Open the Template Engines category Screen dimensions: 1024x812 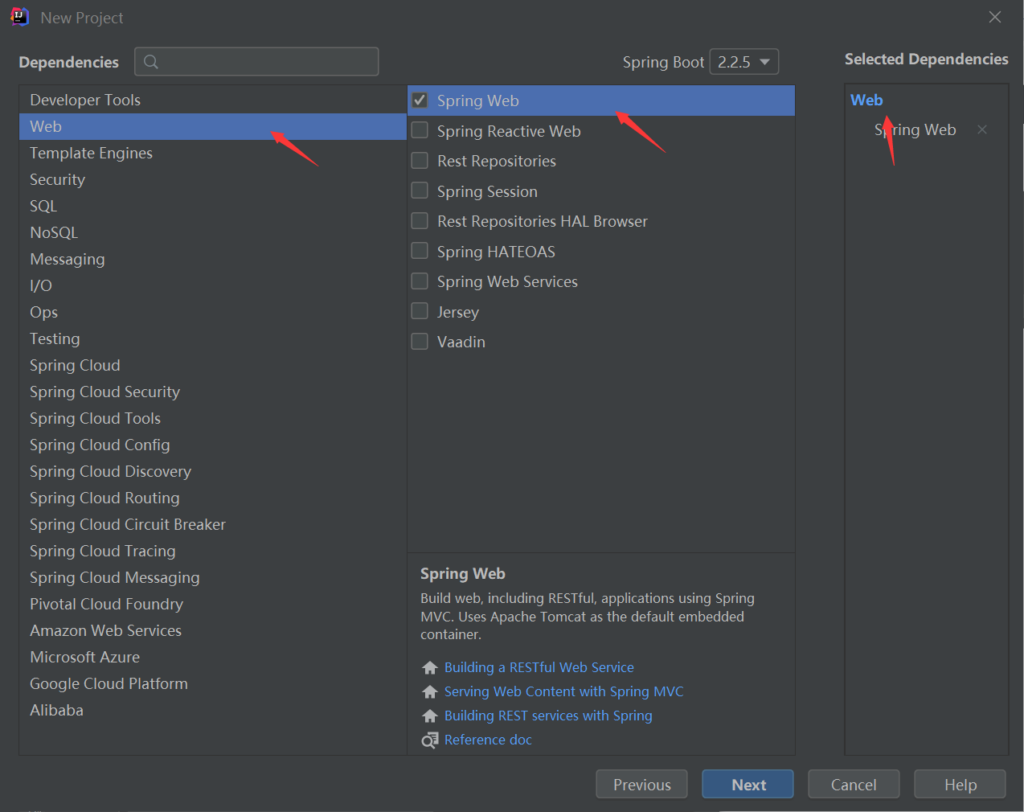point(213,153)
